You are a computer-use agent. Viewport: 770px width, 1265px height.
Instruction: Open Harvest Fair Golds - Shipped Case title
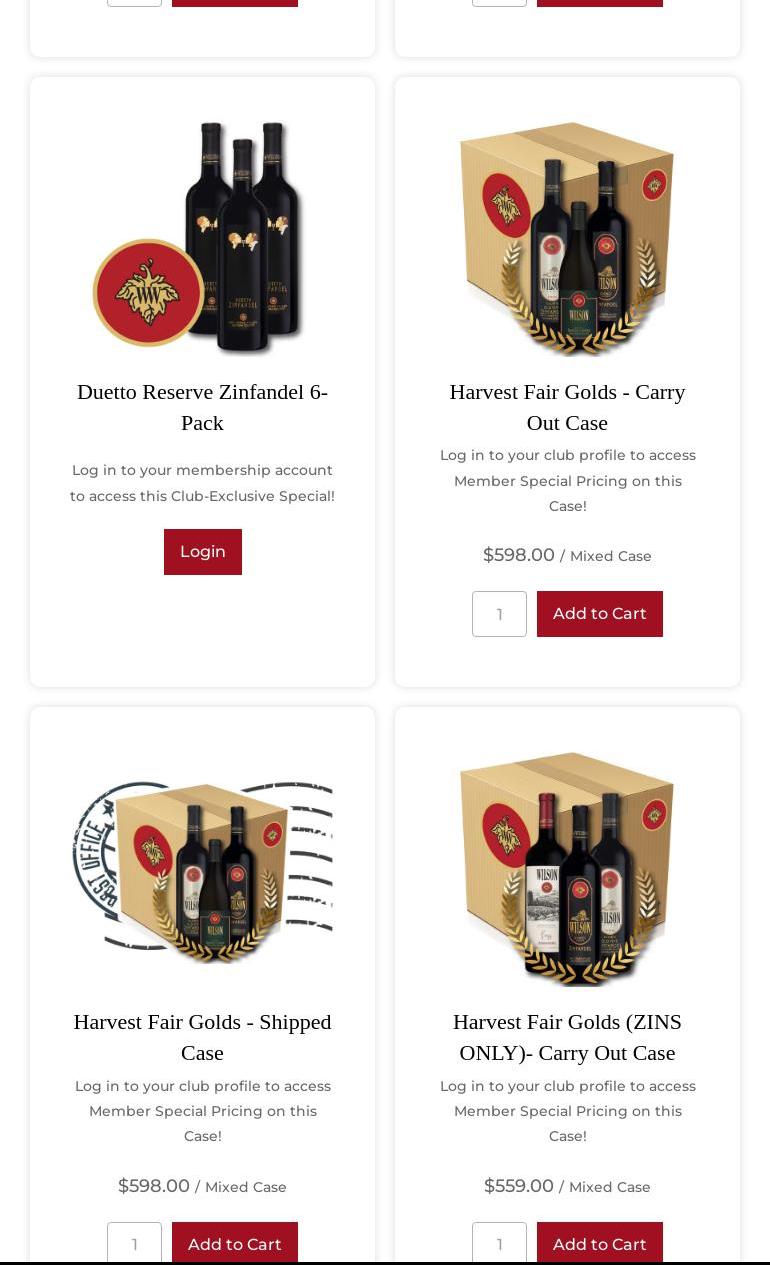click(202, 1037)
